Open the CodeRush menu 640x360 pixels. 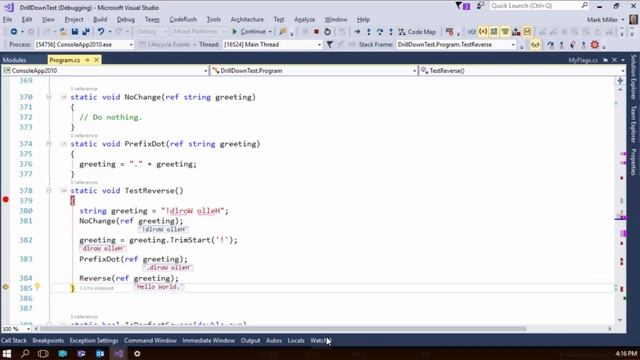pos(183,20)
